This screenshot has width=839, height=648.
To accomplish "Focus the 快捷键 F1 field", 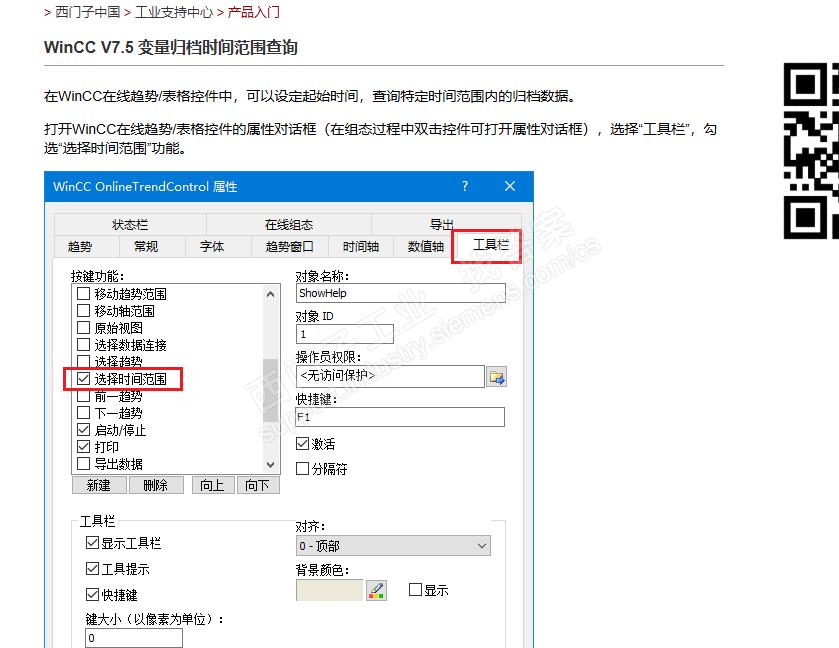I will point(400,416).
